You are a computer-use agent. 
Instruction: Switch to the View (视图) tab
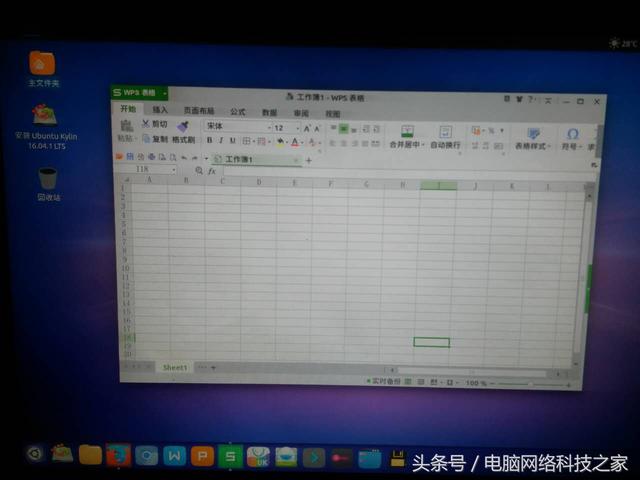(333, 114)
